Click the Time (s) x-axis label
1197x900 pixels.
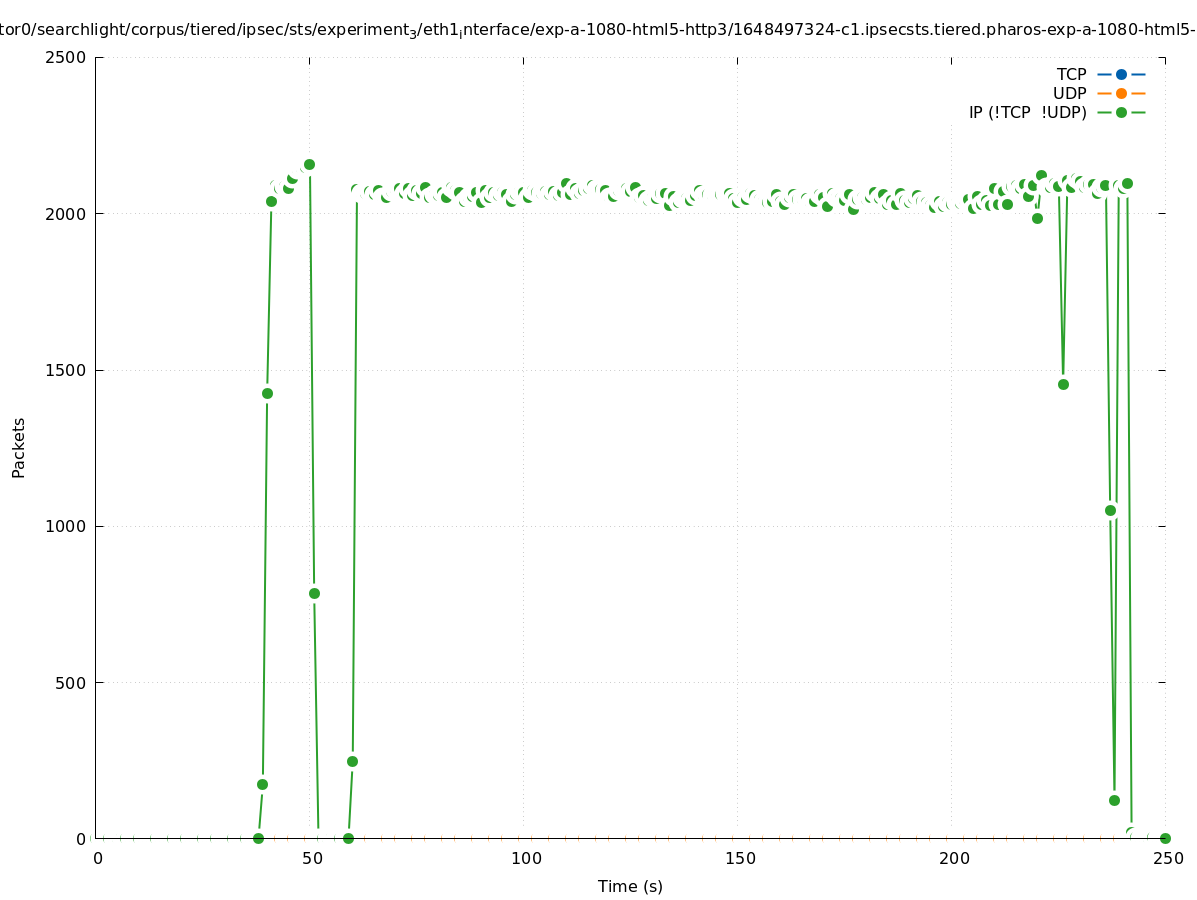click(630, 886)
